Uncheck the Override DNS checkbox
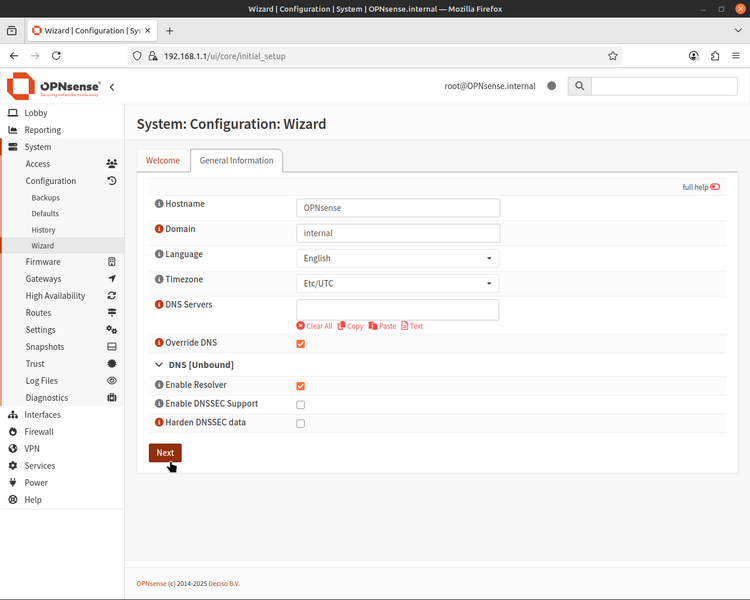The width and height of the screenshot is (750, 600). tap(300, 344)
